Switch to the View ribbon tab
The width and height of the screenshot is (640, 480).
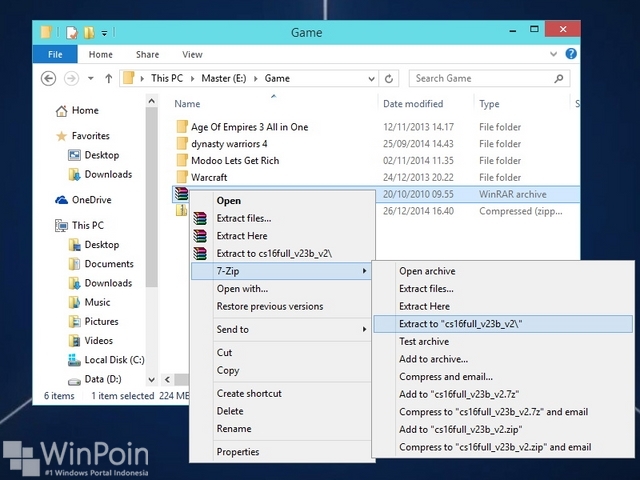tap(192, 54)
